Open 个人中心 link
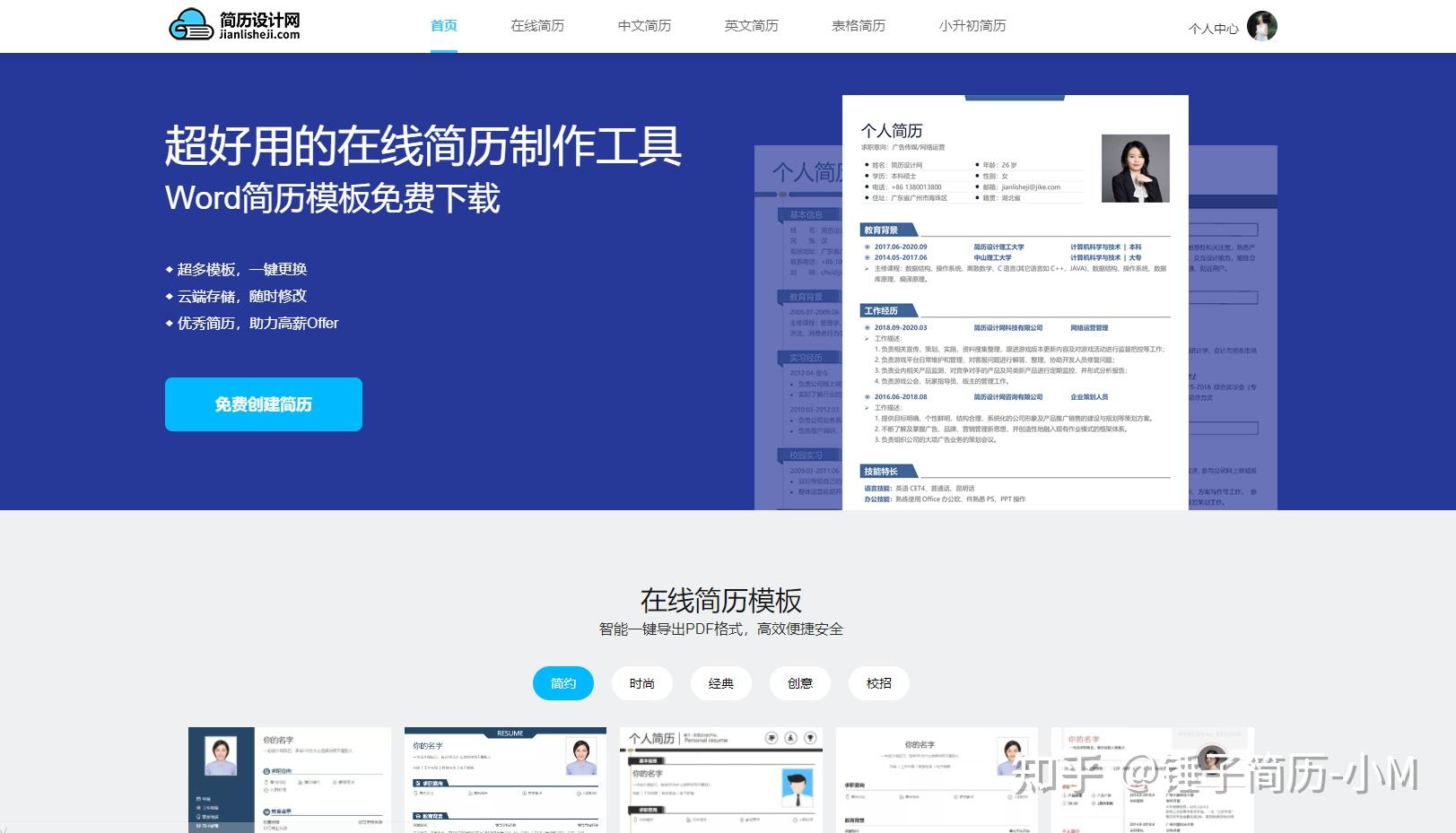Image resolution: width=1456 pixels, height=833 pixels. 1214,29
